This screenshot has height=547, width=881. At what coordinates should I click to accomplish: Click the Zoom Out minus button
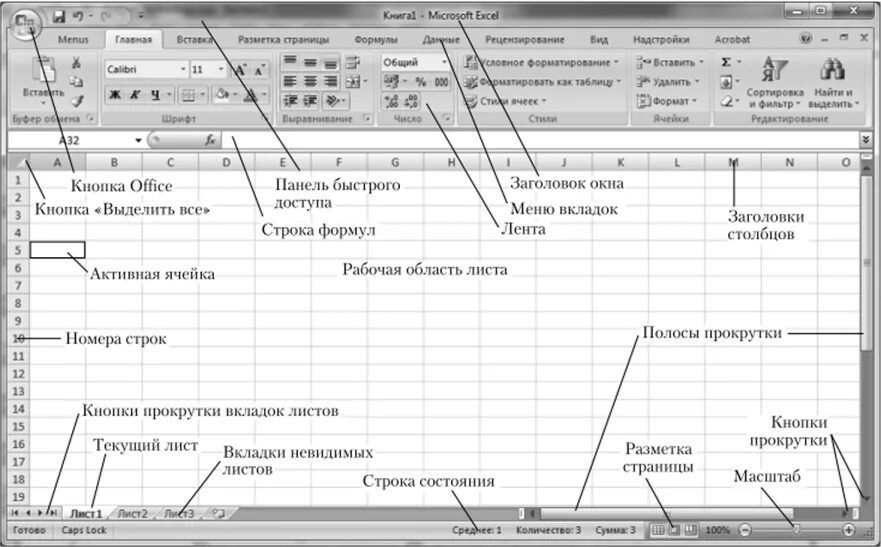744,530
